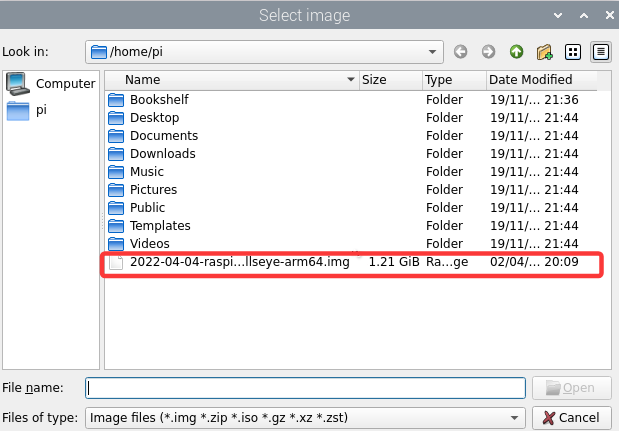Sort files by Name column header
The height and width of the screenshot is (431, 619).
tap(230, 80)
